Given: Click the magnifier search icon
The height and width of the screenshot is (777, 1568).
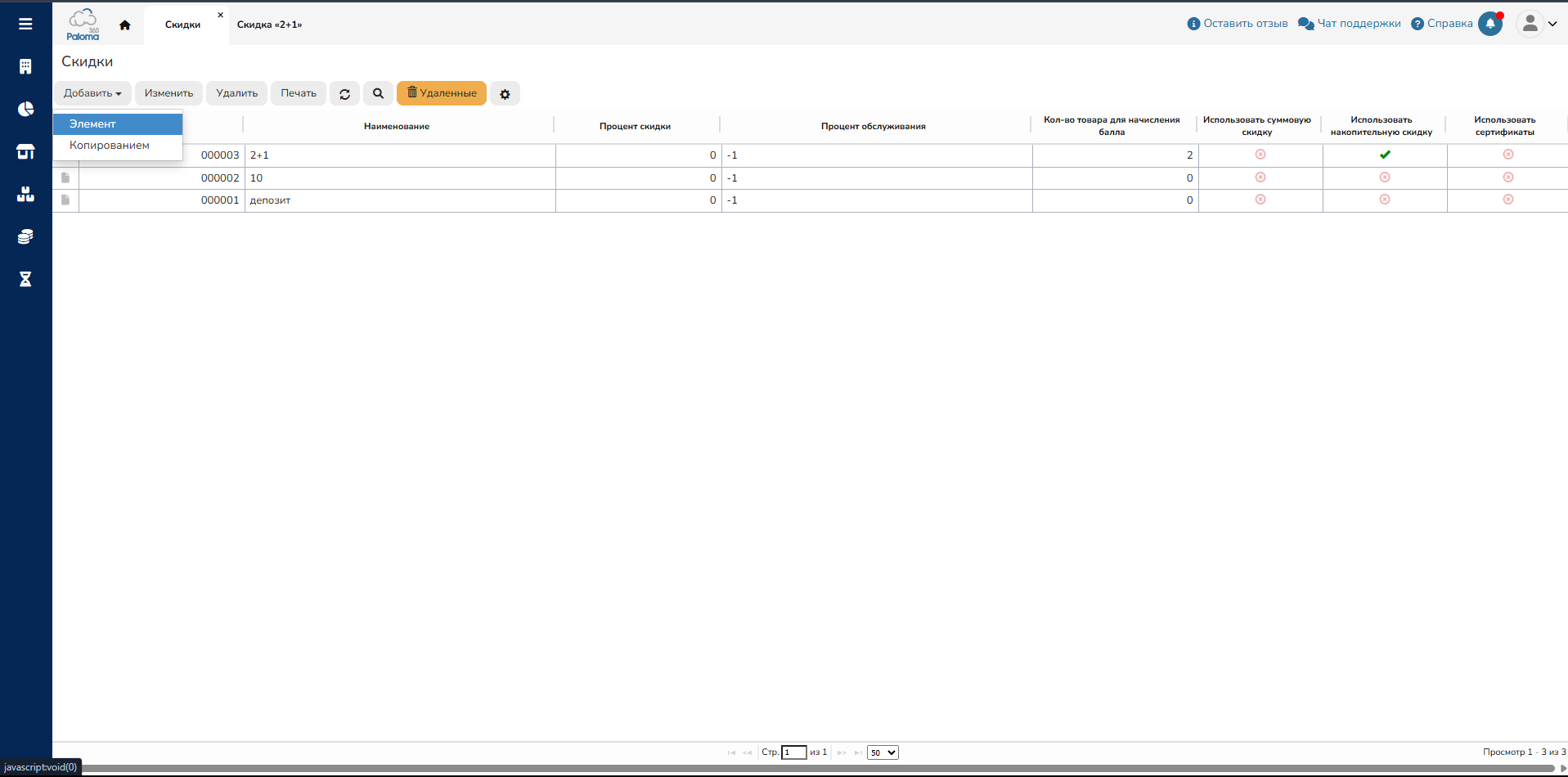Looking at the screenshot, I should tap(378, 93).
